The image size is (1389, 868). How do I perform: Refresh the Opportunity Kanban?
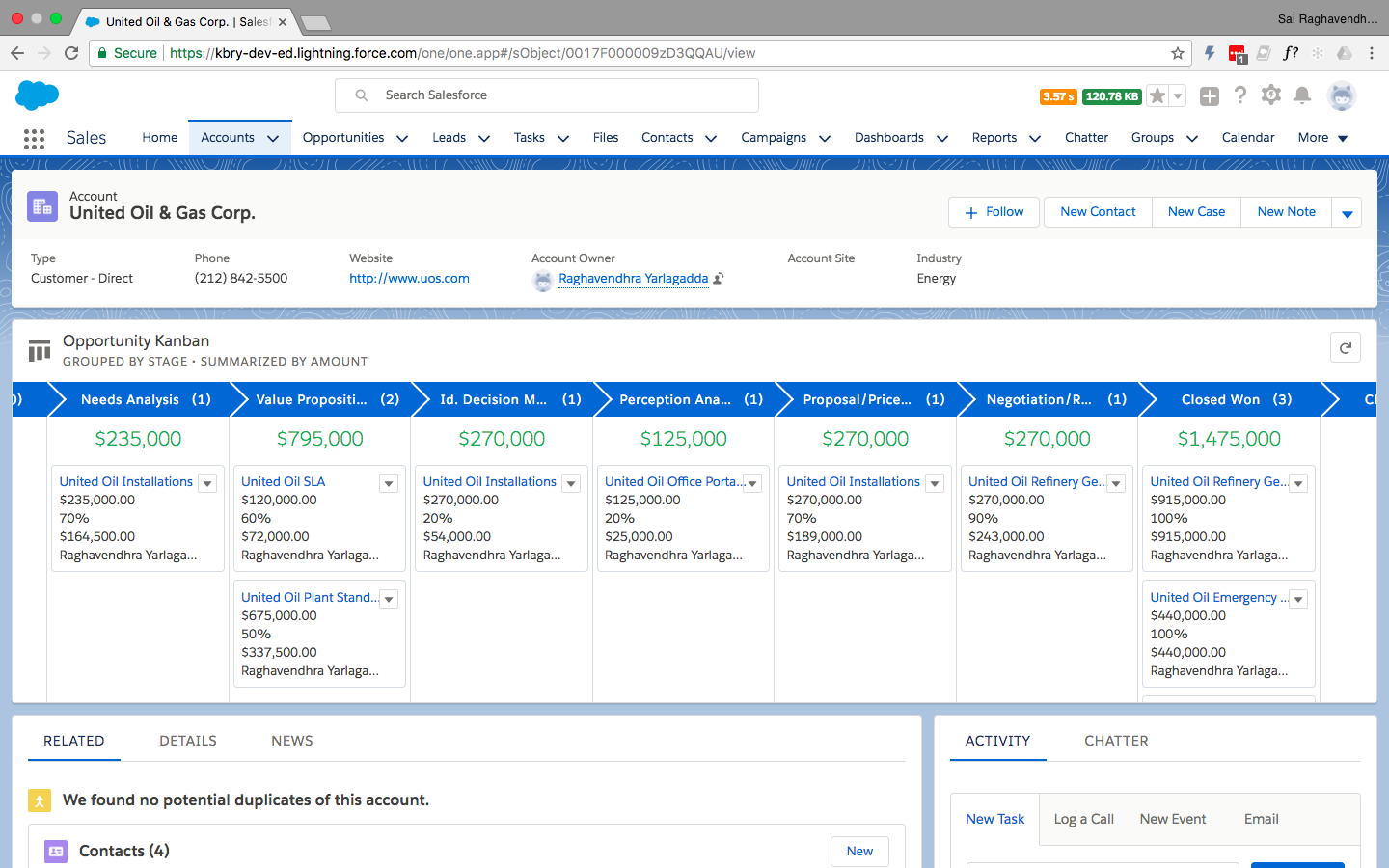pyautogui.click(x=1346, y=348)
